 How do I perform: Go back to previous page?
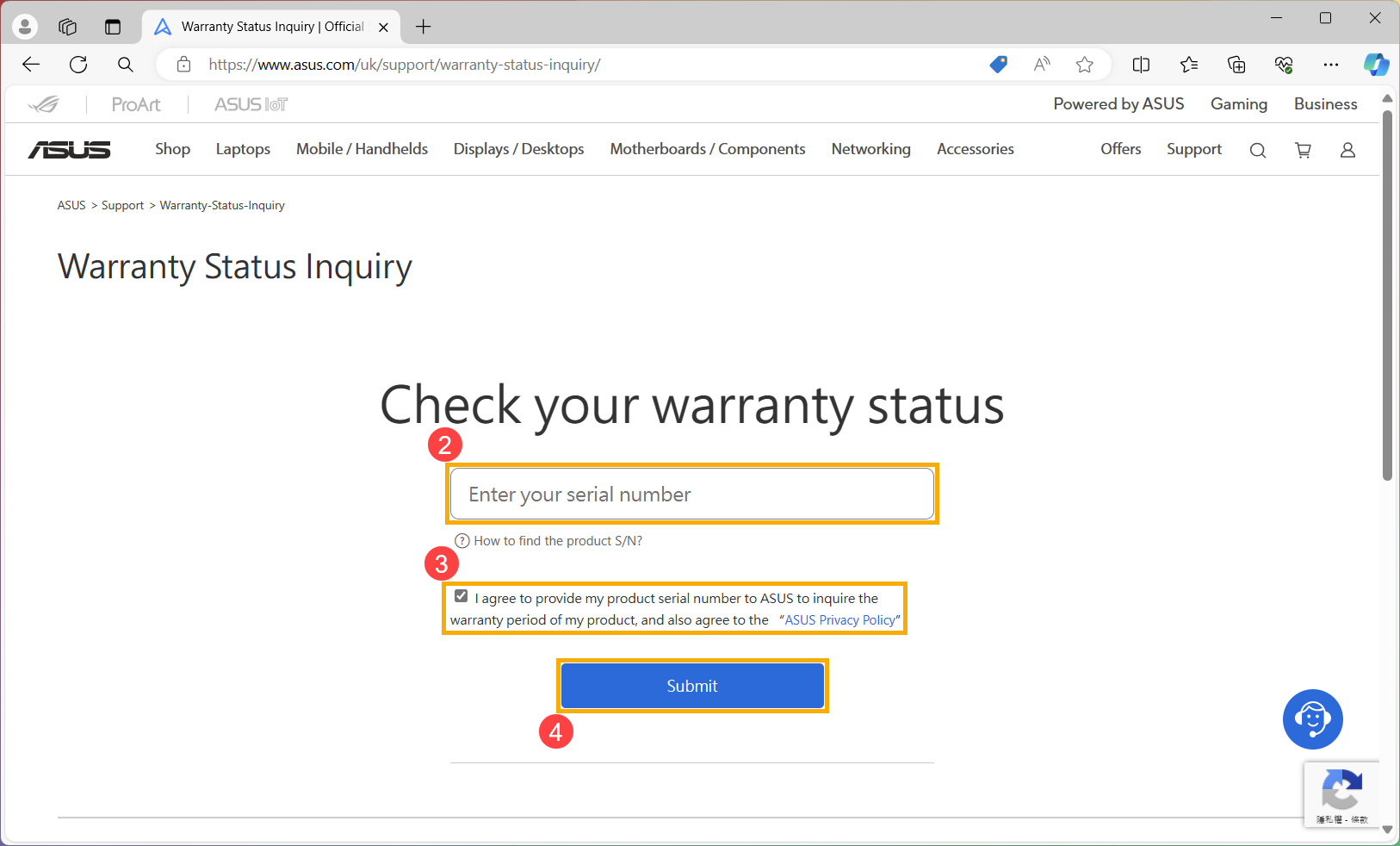coord(31,65)
